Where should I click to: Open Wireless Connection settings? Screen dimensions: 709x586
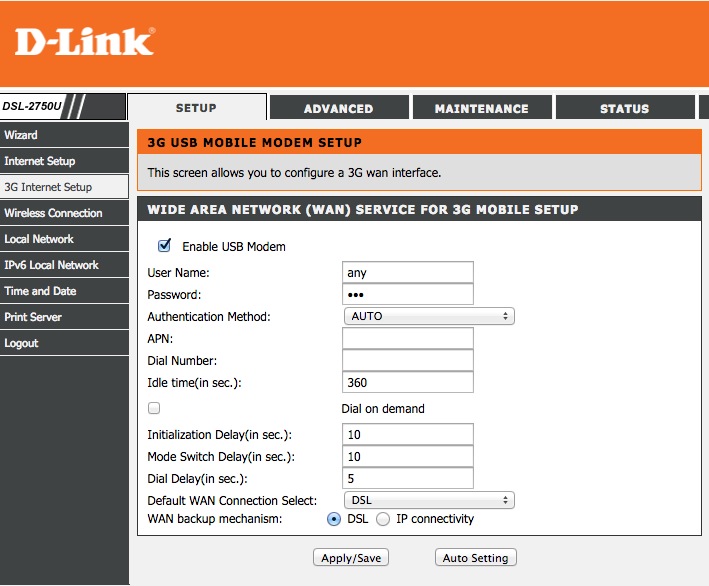(x=64, y=213)
